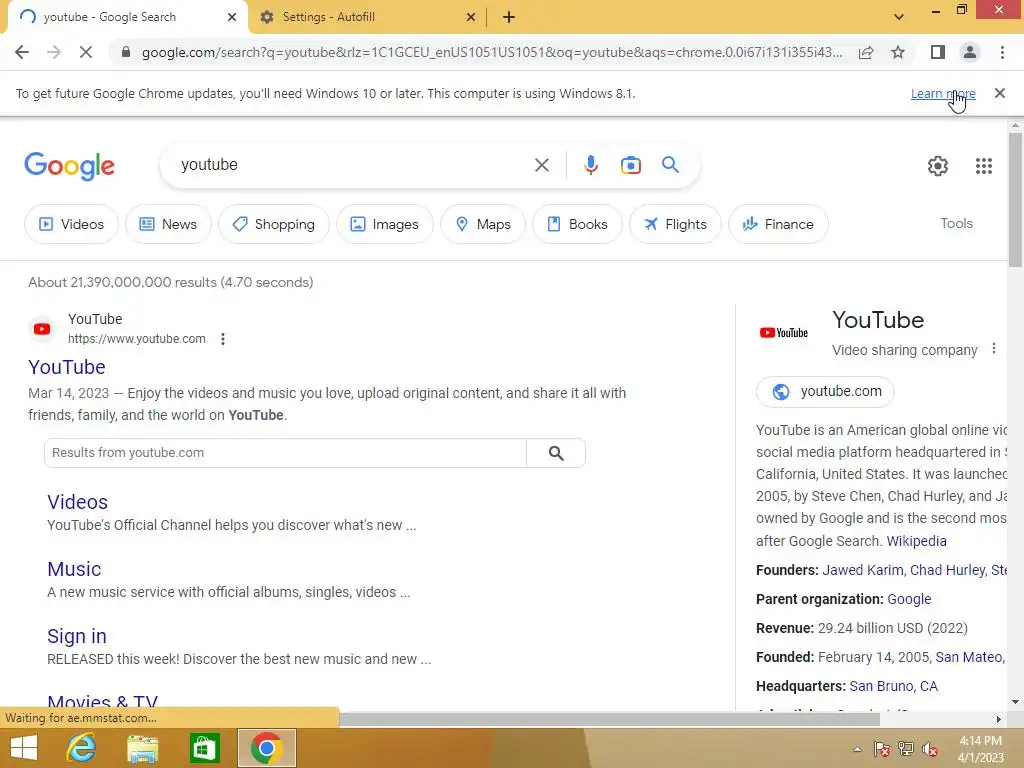Open Chrome three-dot menu
This screenshot has height=768, width=1024.
[1002, 52]
